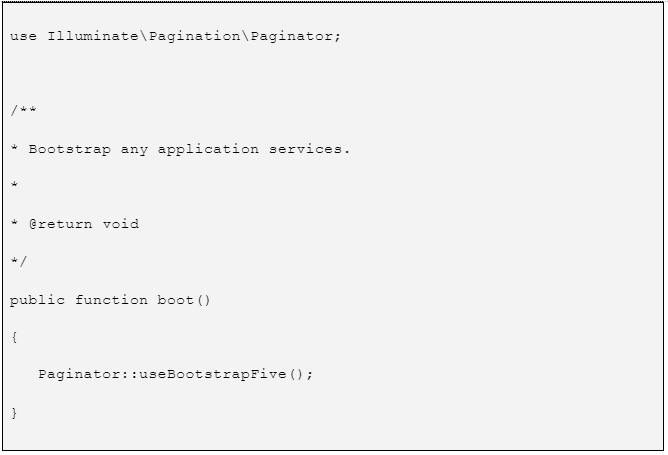
Task: Click the opening curly brace line
Action: 14,337
